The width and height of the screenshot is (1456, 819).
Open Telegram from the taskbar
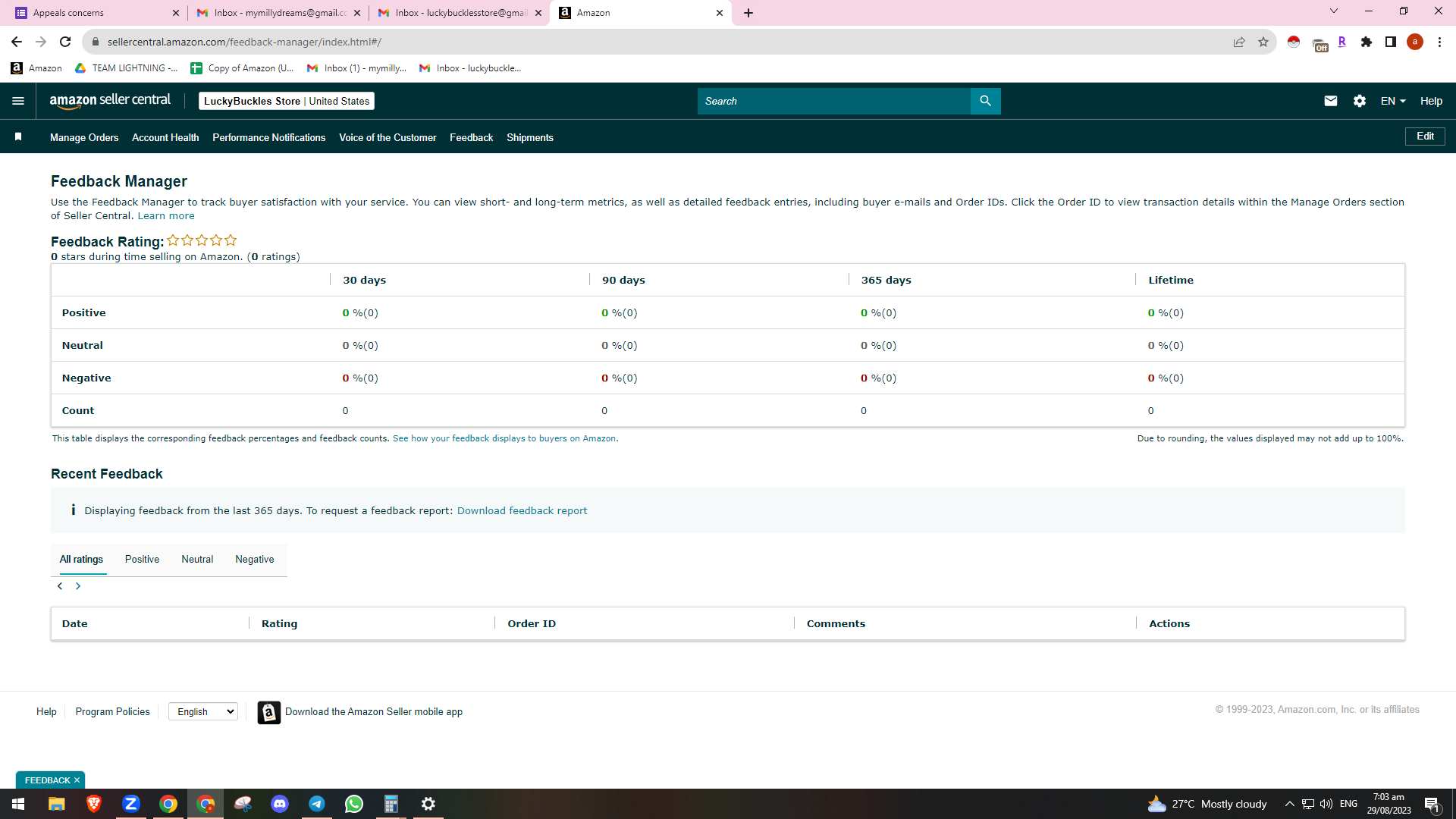317,804
